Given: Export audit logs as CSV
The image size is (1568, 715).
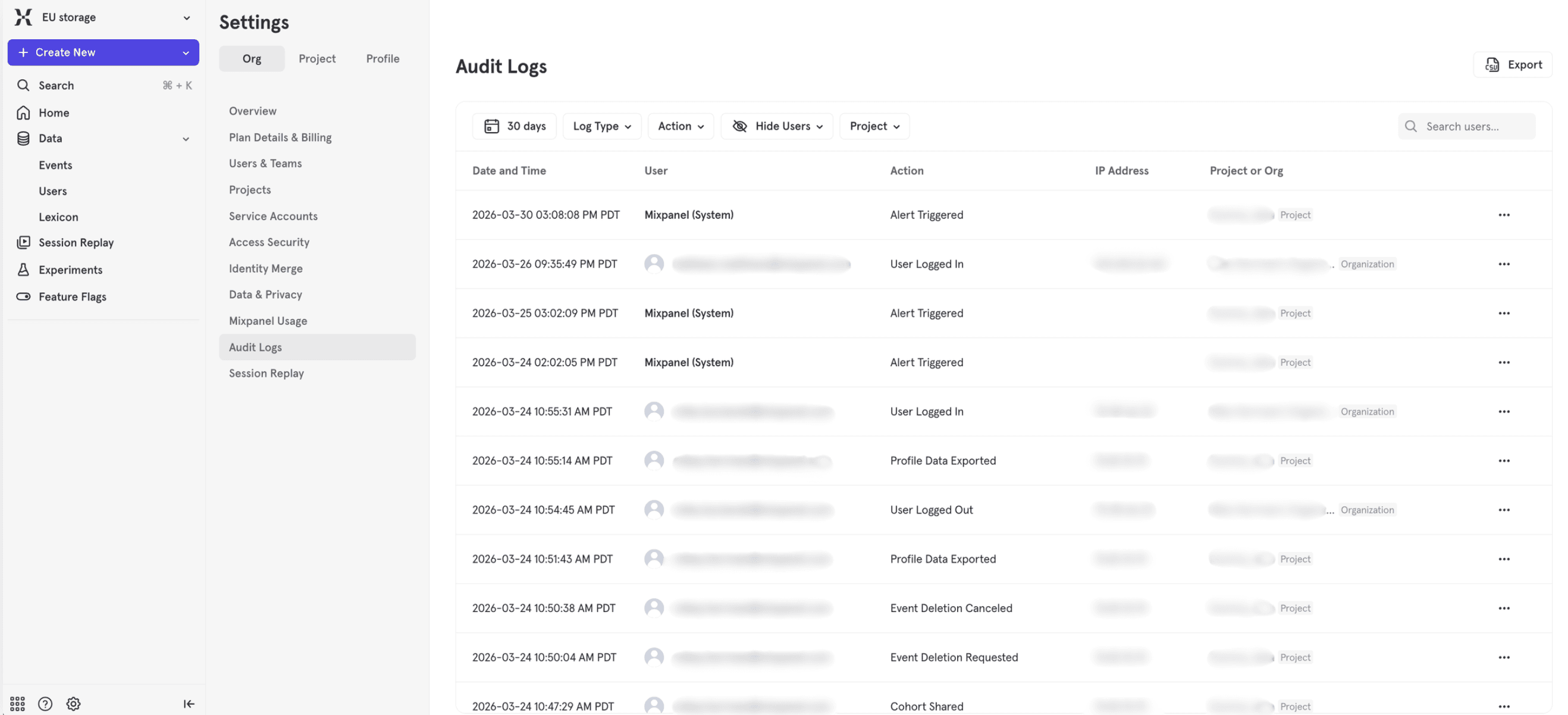Looking at the screenshot, I should point(1513,64).
